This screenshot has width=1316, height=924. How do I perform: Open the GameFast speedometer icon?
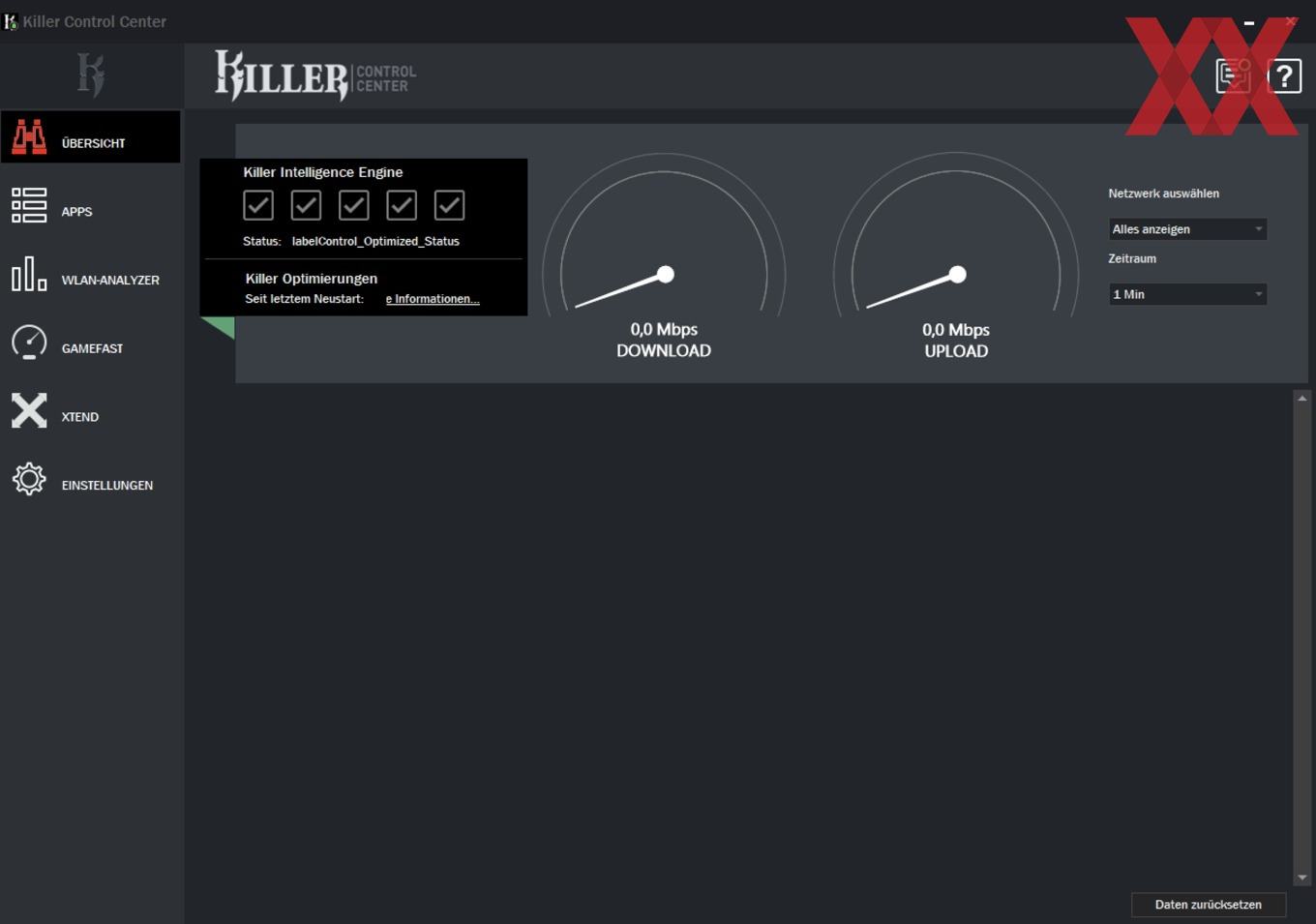click(29, 343)
